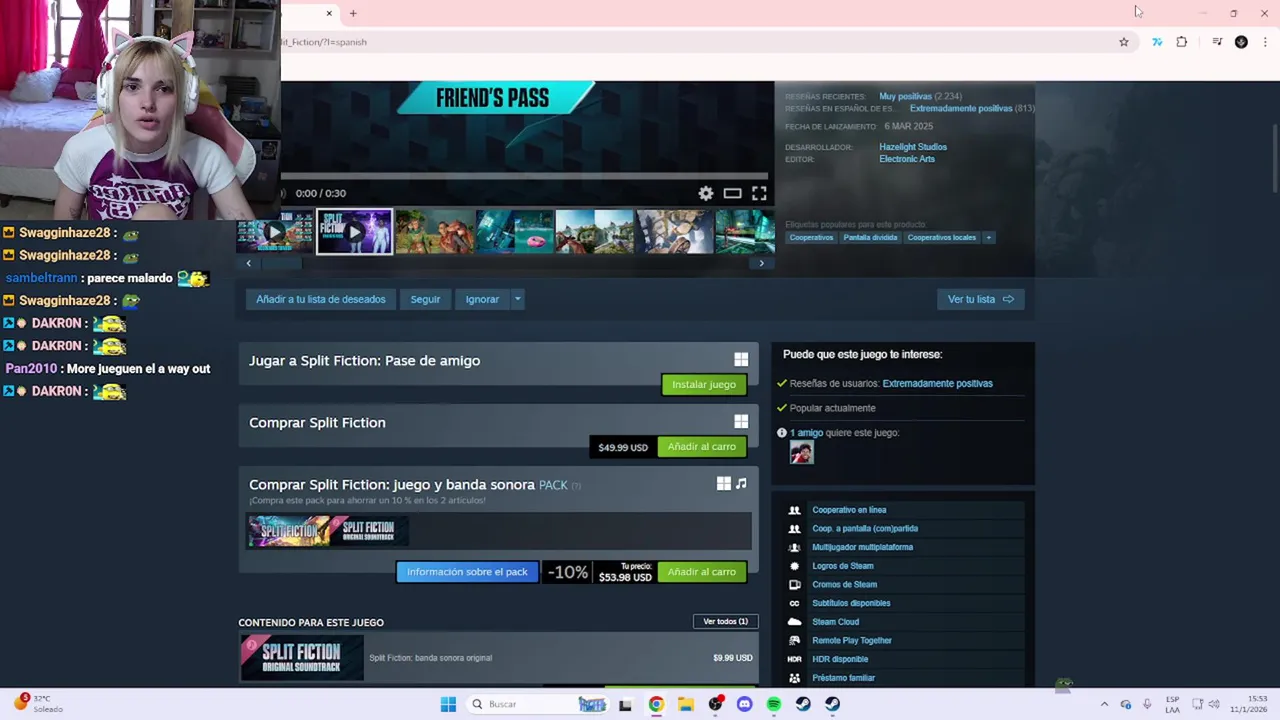Click the Multijugador multiplataforma icon

pyautogui.click(x=795, y=547)
